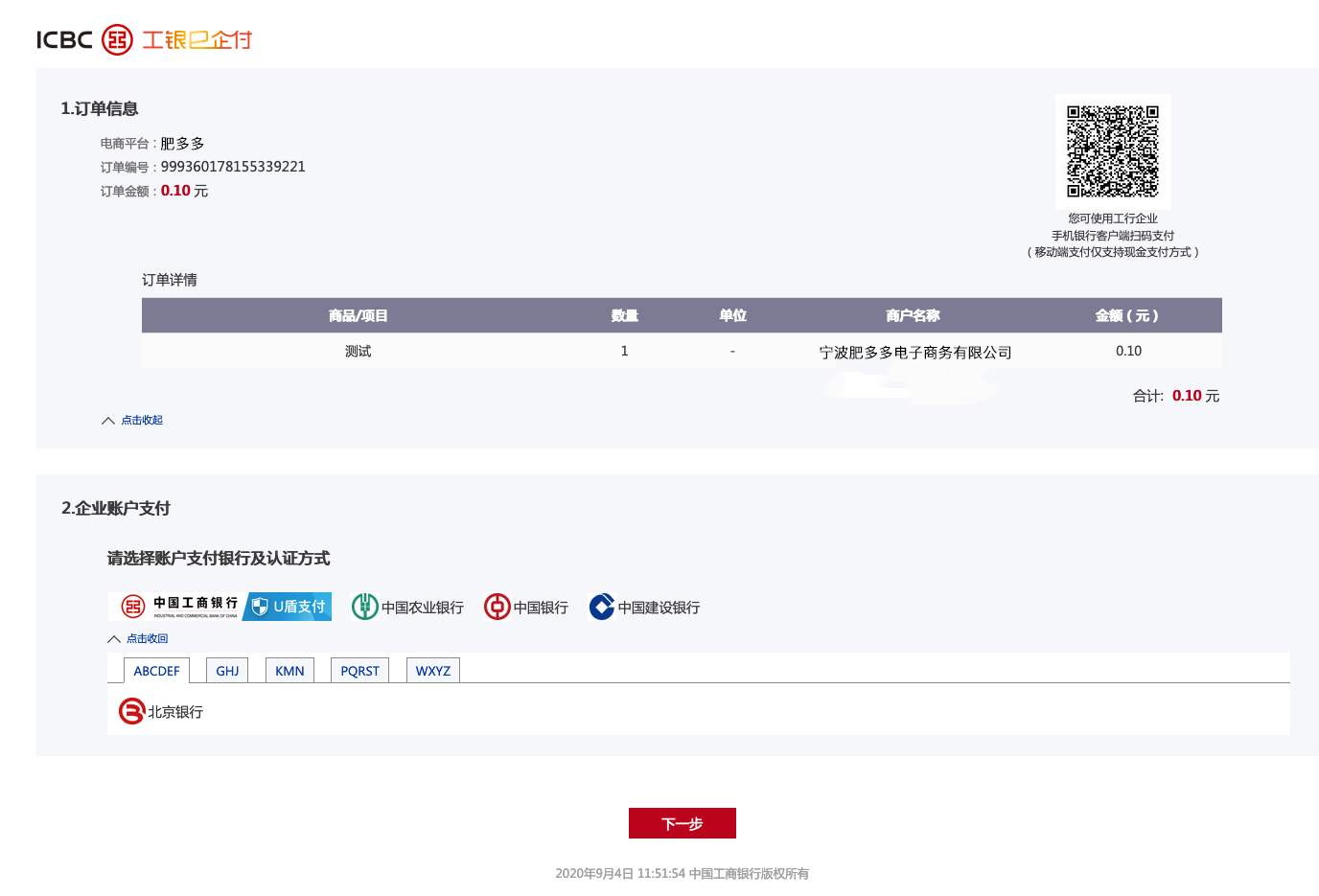Screen dimensions: 1319x896
Task: Click quantity cell showing 1
Action: 625,351
